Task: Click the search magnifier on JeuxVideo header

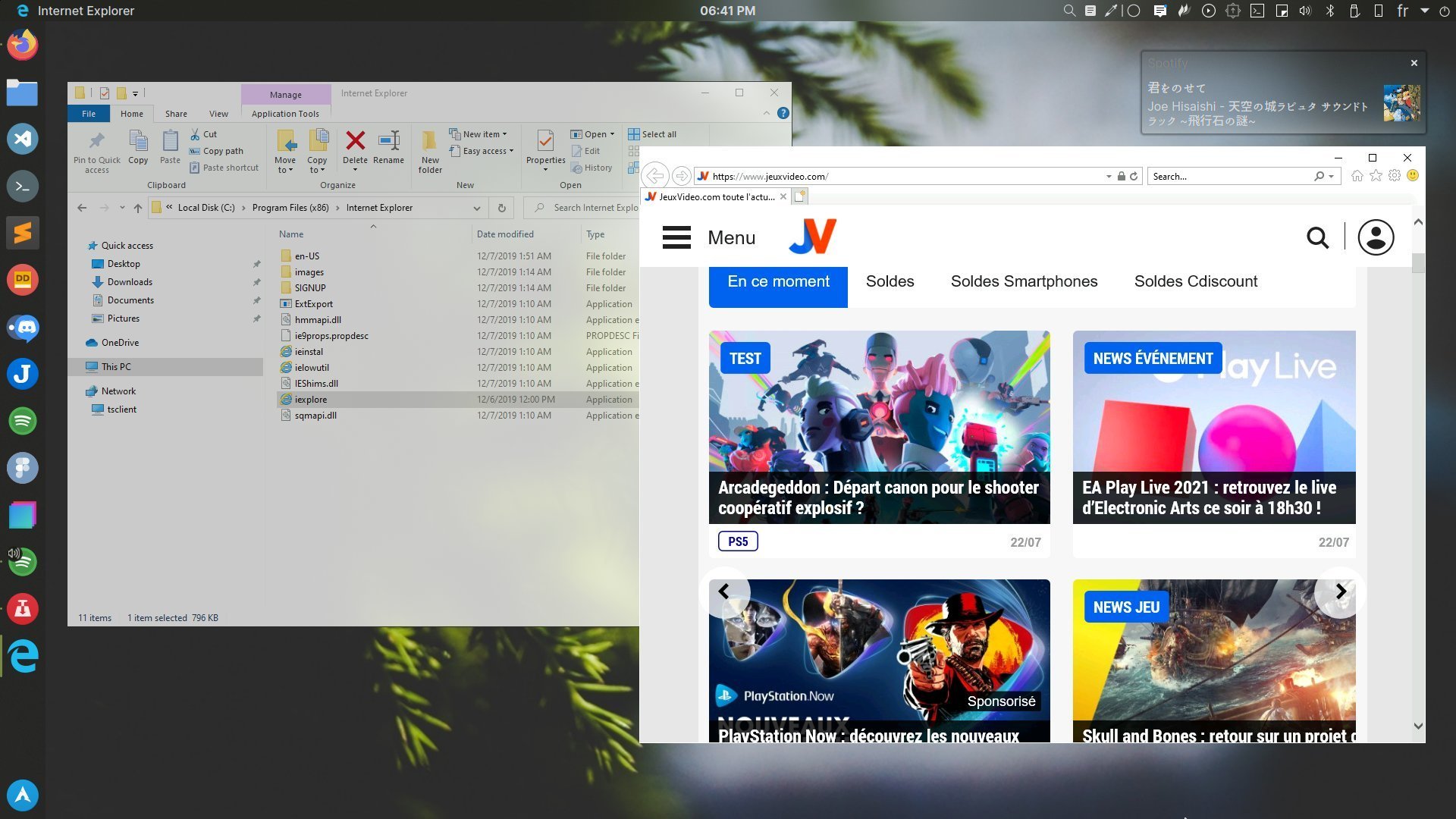Action: tap(1318, 238)
